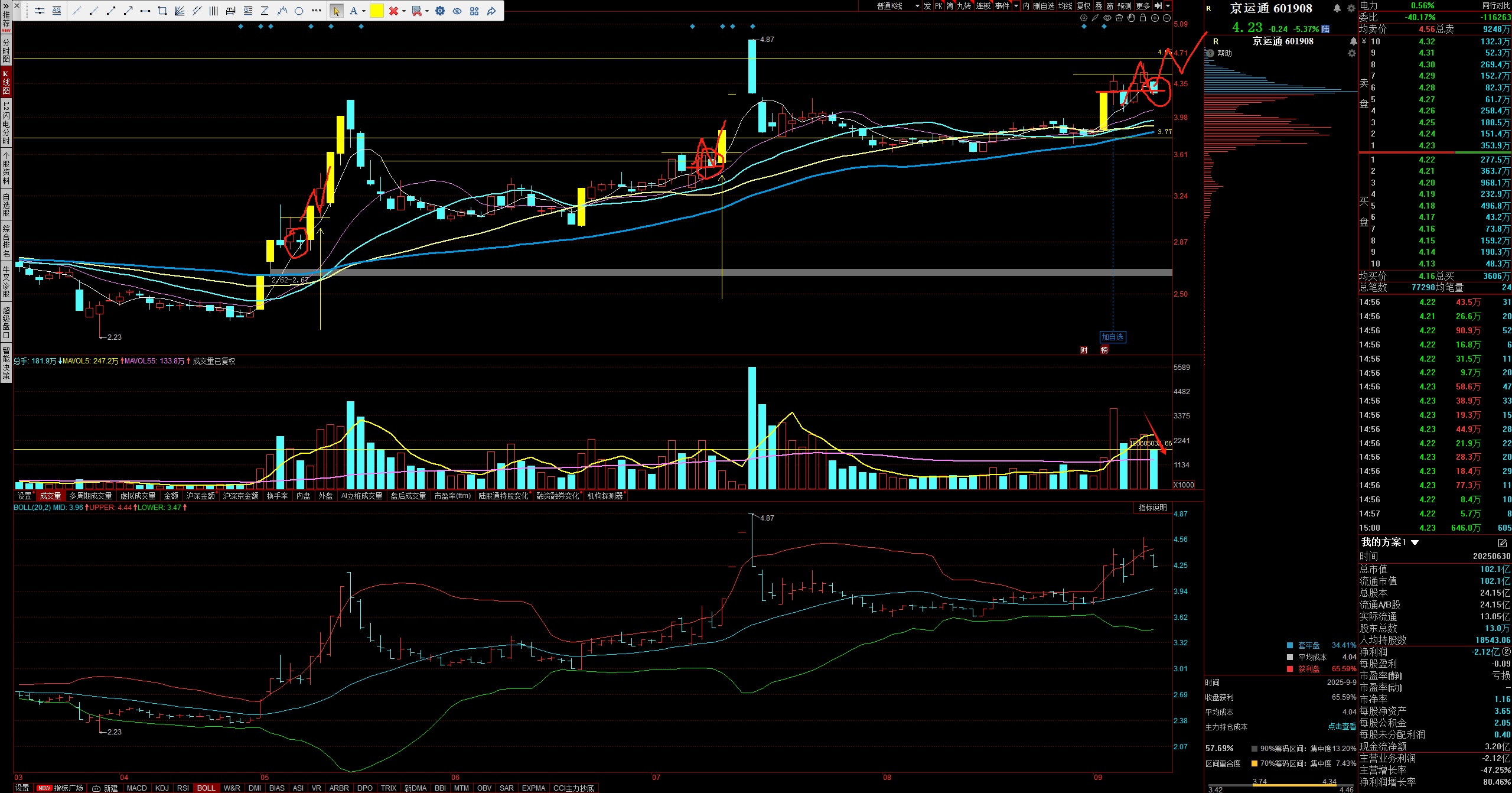Click the 加自选 button on chart
The image size is (1512, 793).
(1112, 337)
